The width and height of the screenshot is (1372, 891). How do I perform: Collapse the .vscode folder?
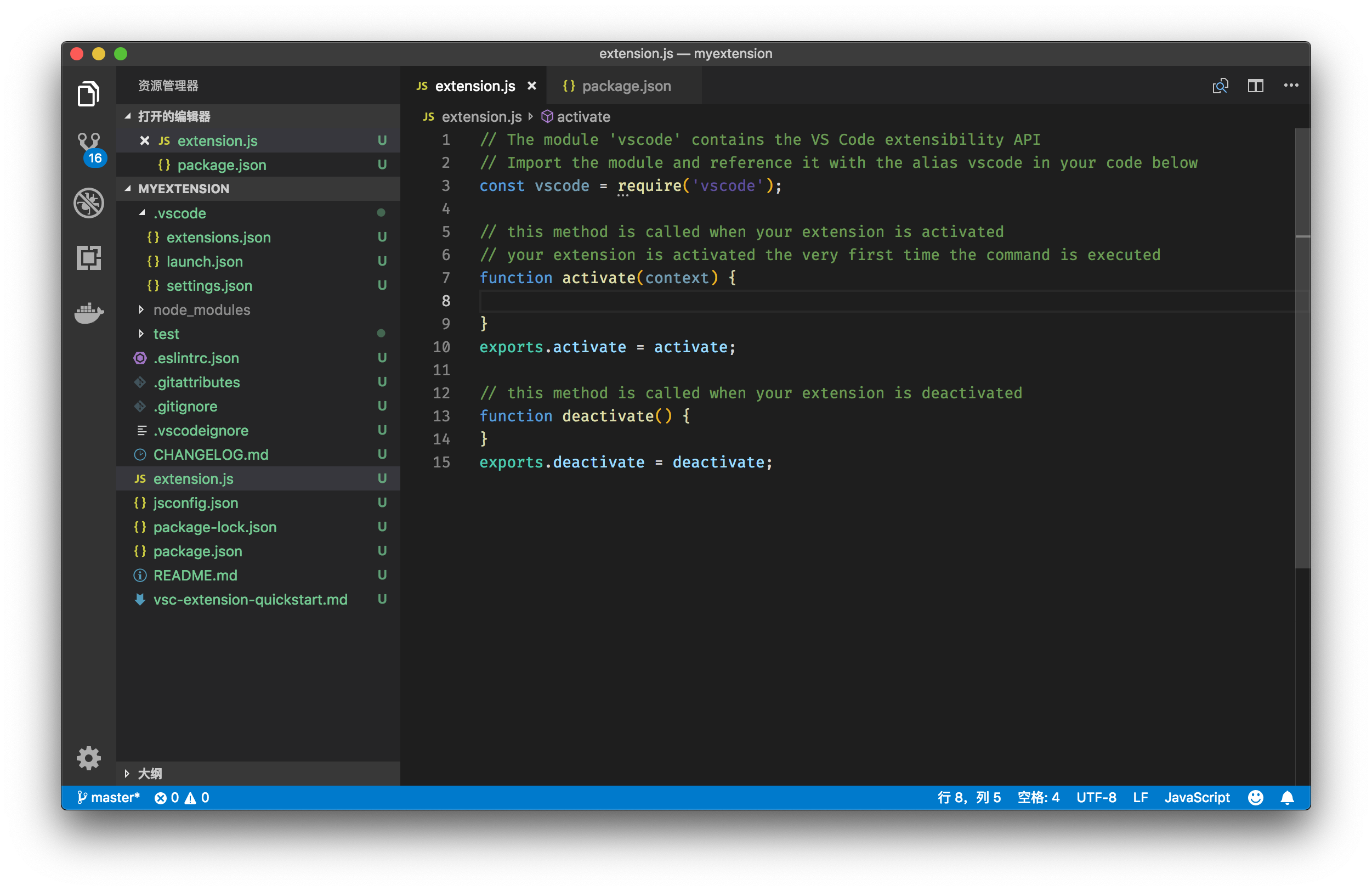pyautogui.click(x=179, y=213)
